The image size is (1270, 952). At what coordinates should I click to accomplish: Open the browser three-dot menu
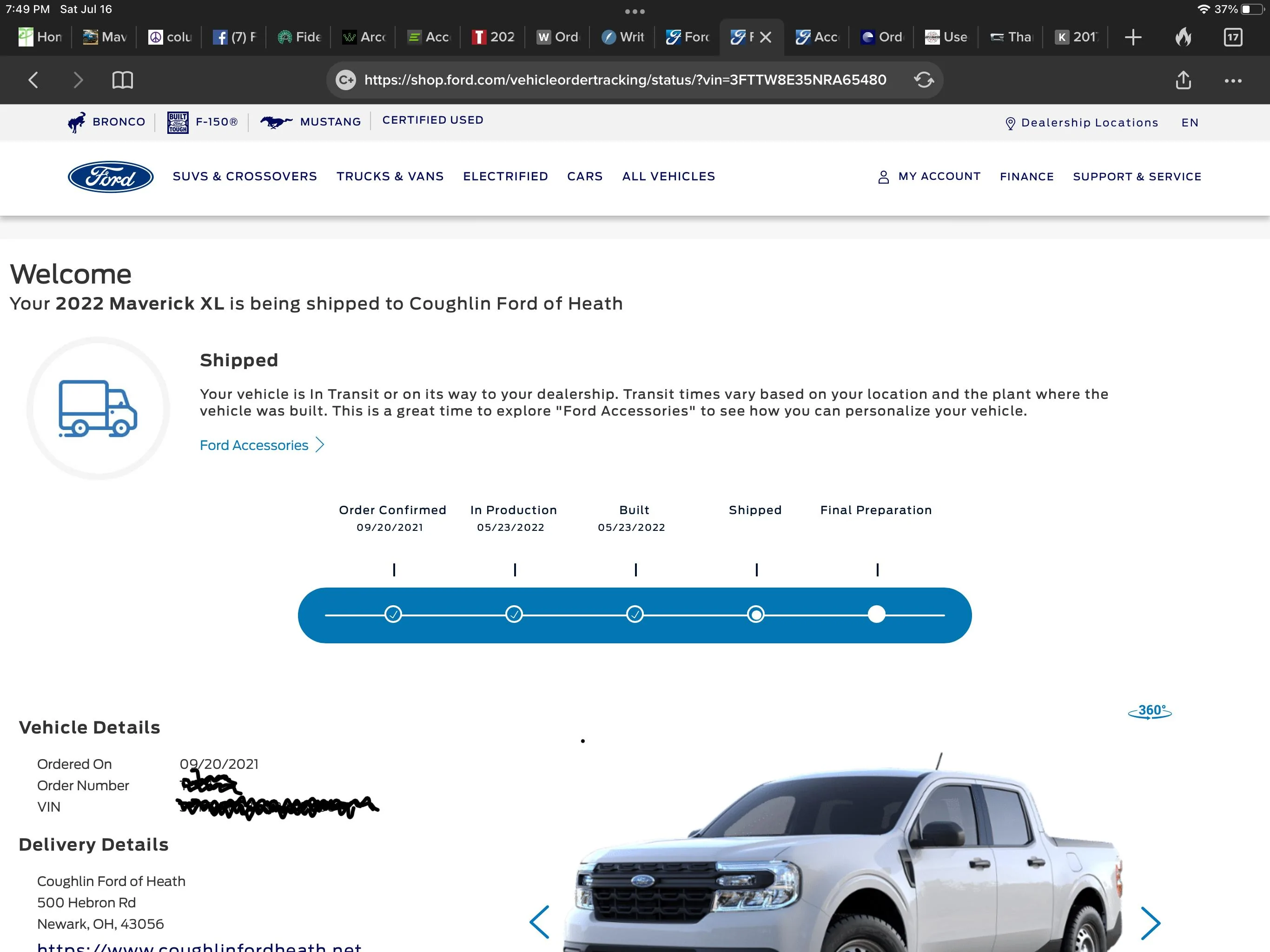pos(1233,81)
